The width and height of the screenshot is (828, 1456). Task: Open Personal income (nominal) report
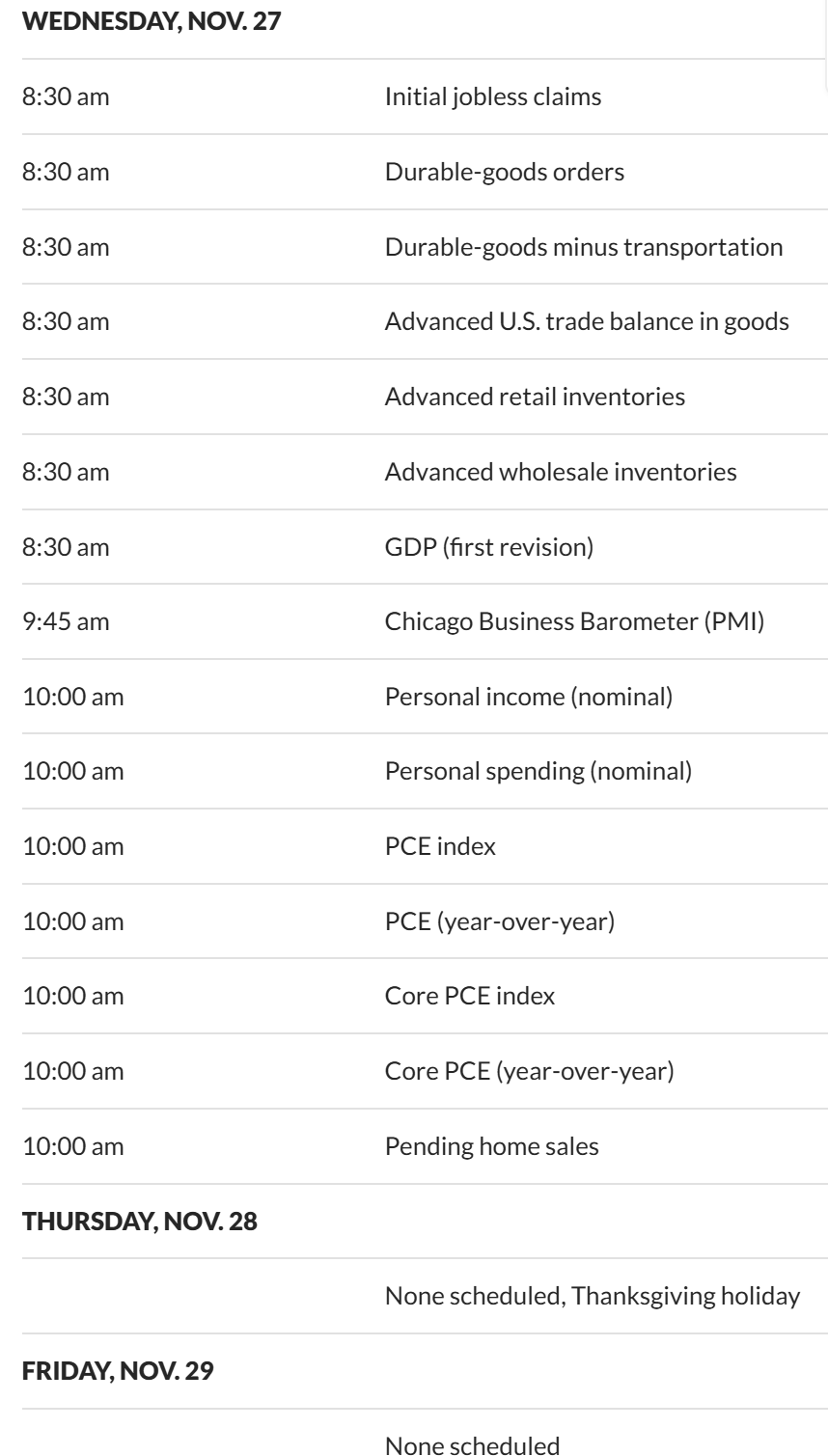528,697
